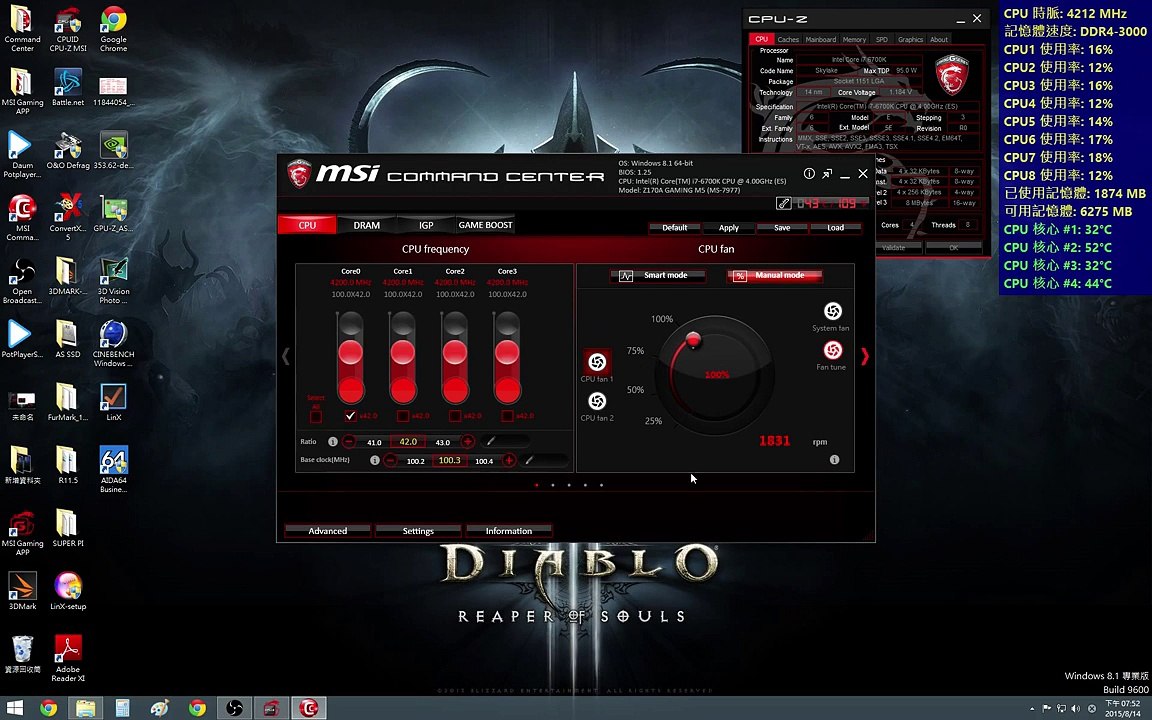
Task: Increase Base clock with plus button
Action: click(508, 461)
